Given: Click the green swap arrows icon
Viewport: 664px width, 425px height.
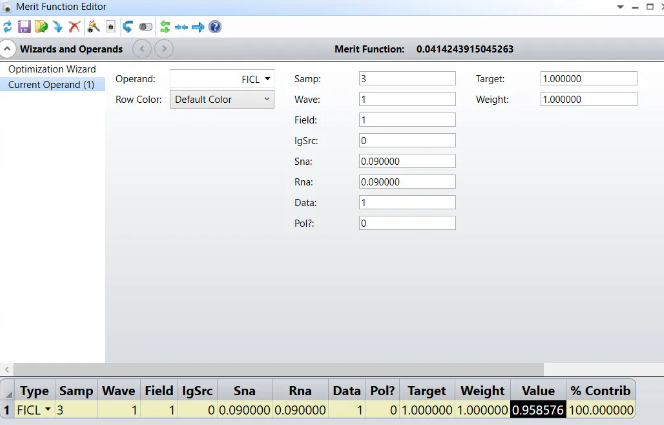Looking at the screenshot, I should [165, 27].
